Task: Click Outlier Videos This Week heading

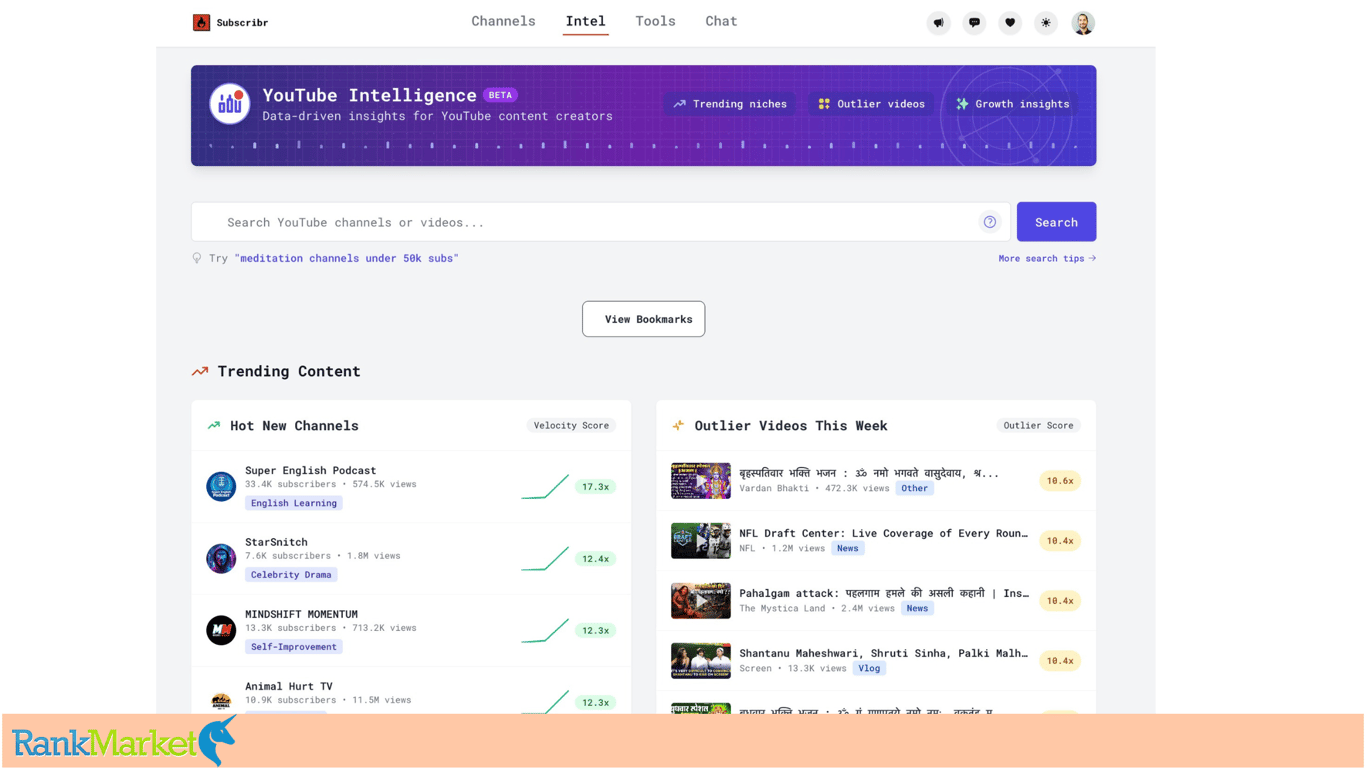Action: pyautogui.click(x=791, y=426)
